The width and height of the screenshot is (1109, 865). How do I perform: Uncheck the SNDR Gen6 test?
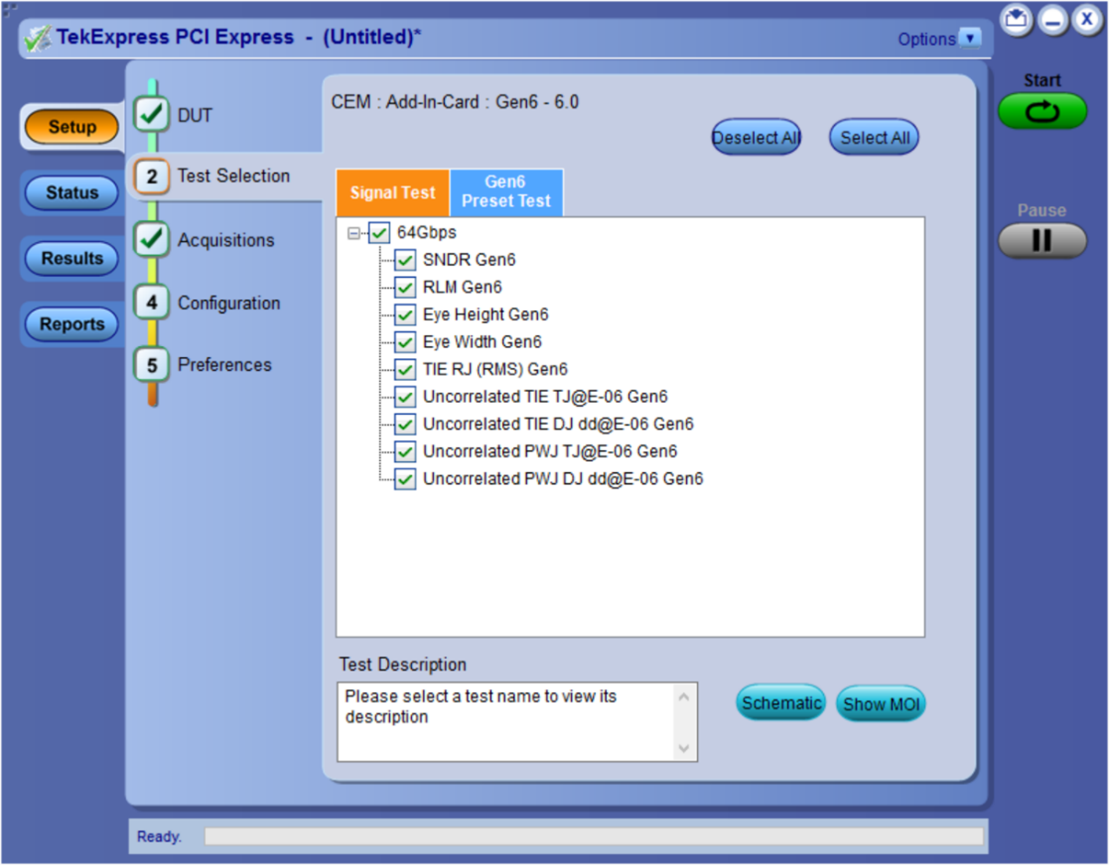(x=405, y=260)
